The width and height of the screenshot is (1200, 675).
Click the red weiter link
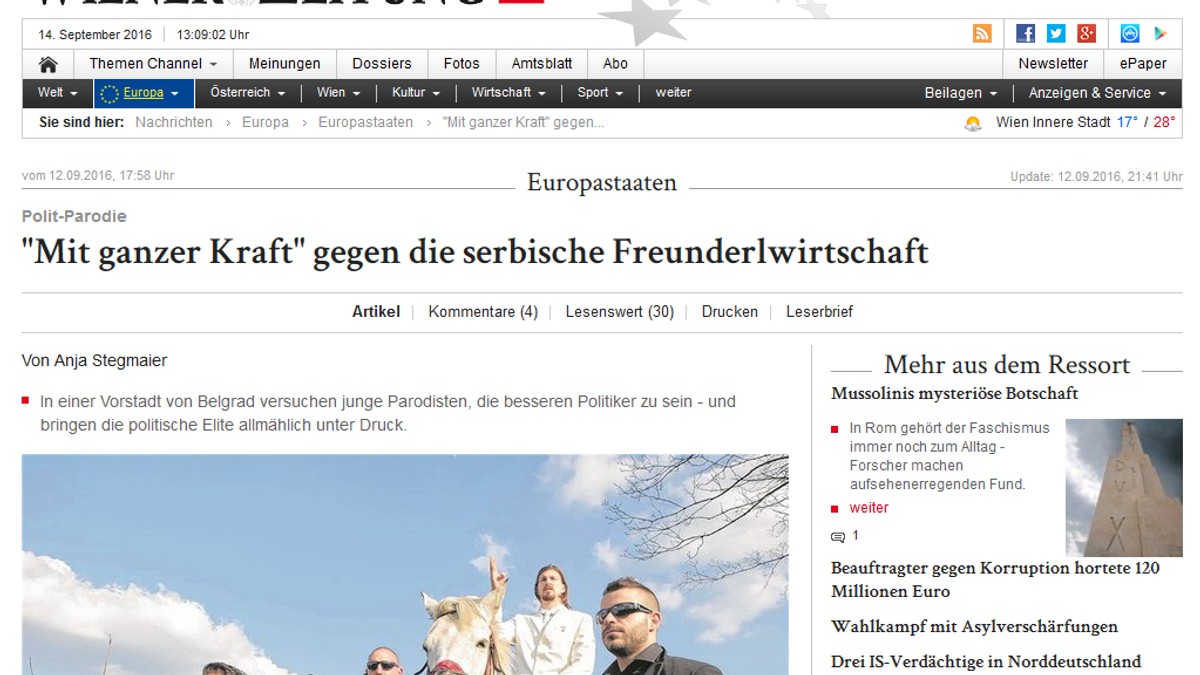(869, 507)
